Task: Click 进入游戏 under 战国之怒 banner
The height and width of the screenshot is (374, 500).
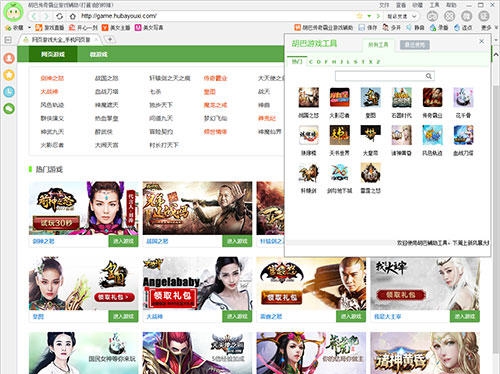Action: click(x=237, y=241)
